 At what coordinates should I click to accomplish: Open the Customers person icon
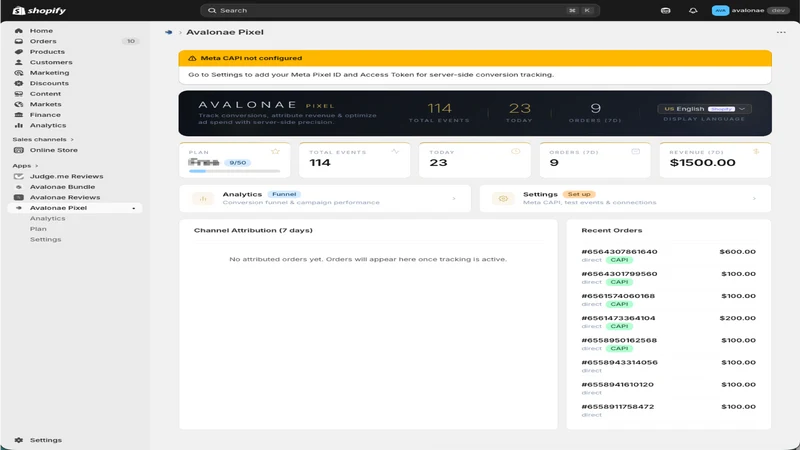coord(19,62)
